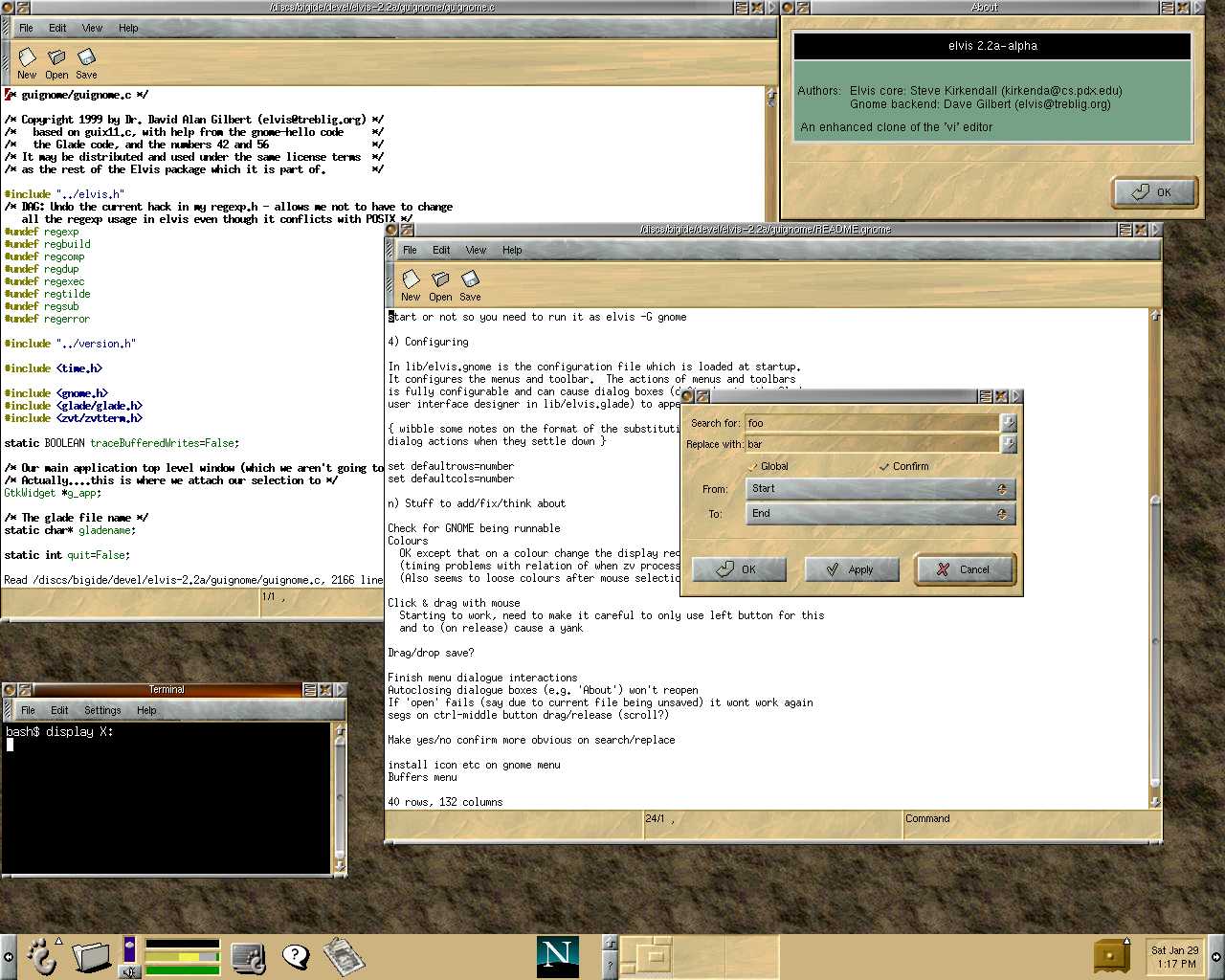The image size is (1225, 980).
Task: Click Cancel in the search replace dialog
Action: coord(965,569)
